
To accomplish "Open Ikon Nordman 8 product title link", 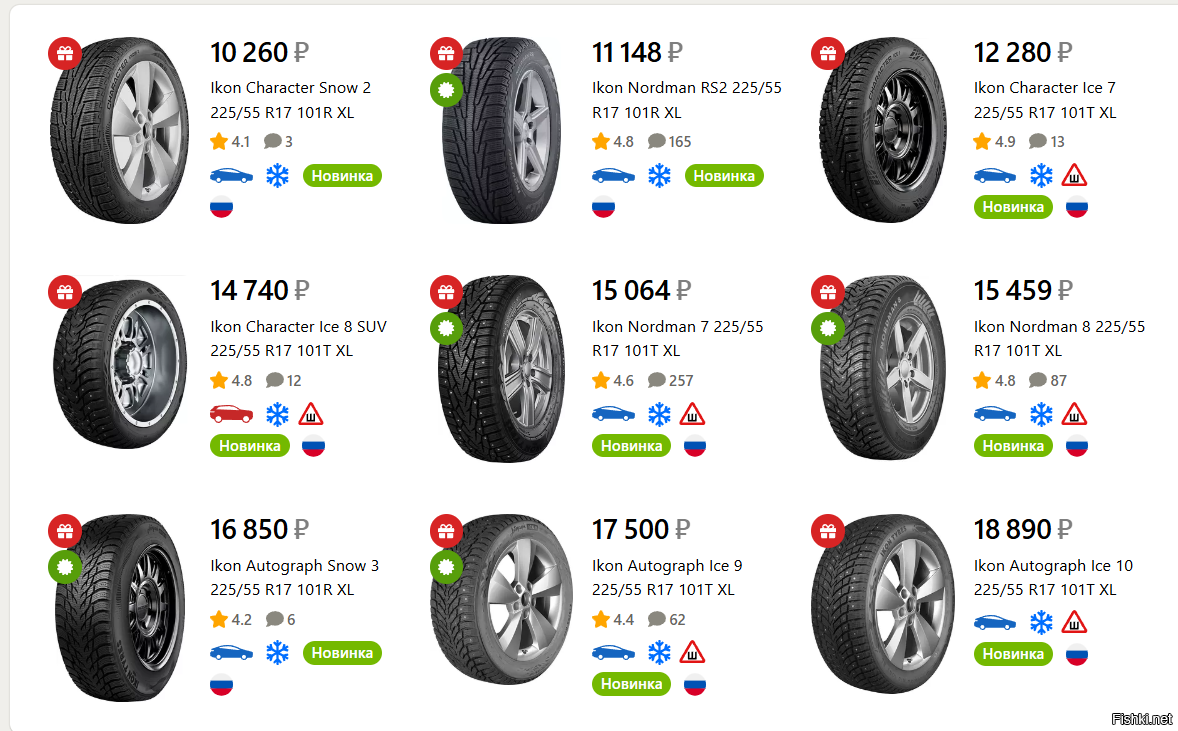I will click(1059, 339).
